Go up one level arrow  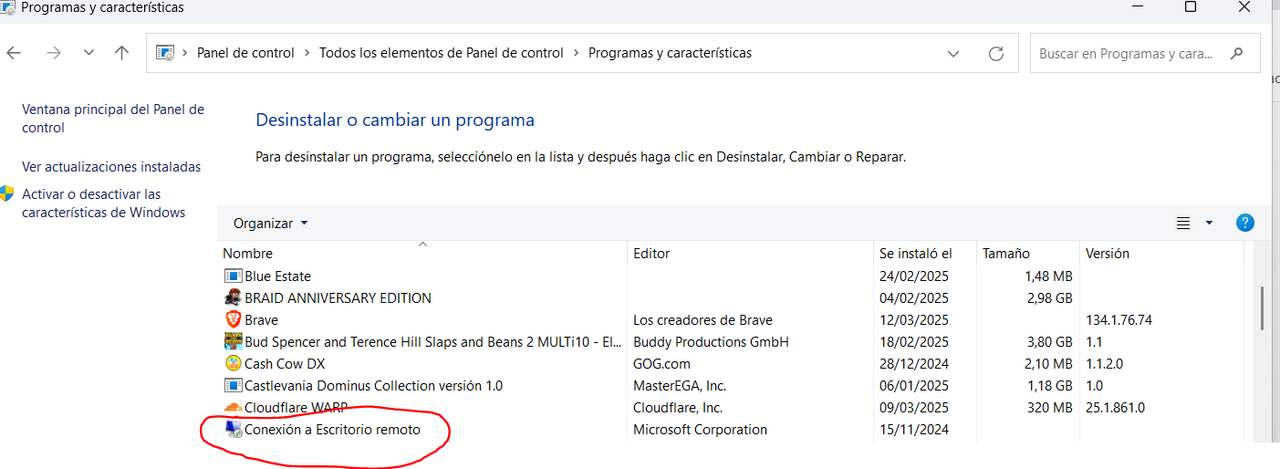[x=122, y=53]
